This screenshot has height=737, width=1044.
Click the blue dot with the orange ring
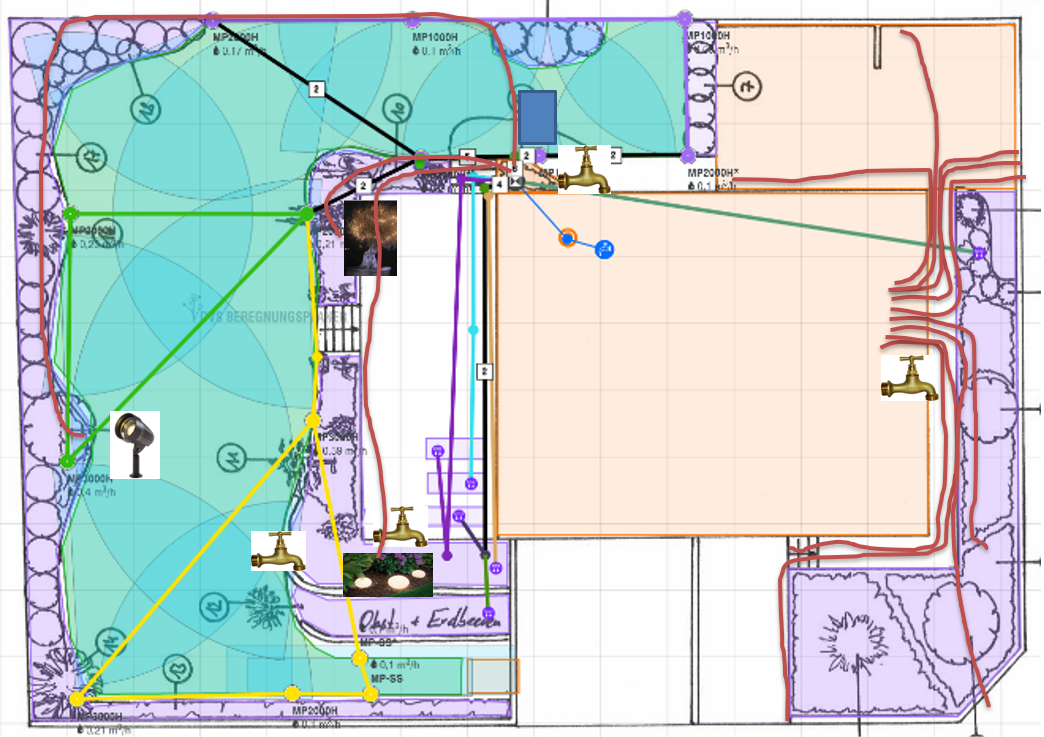[x=567, y=238]
